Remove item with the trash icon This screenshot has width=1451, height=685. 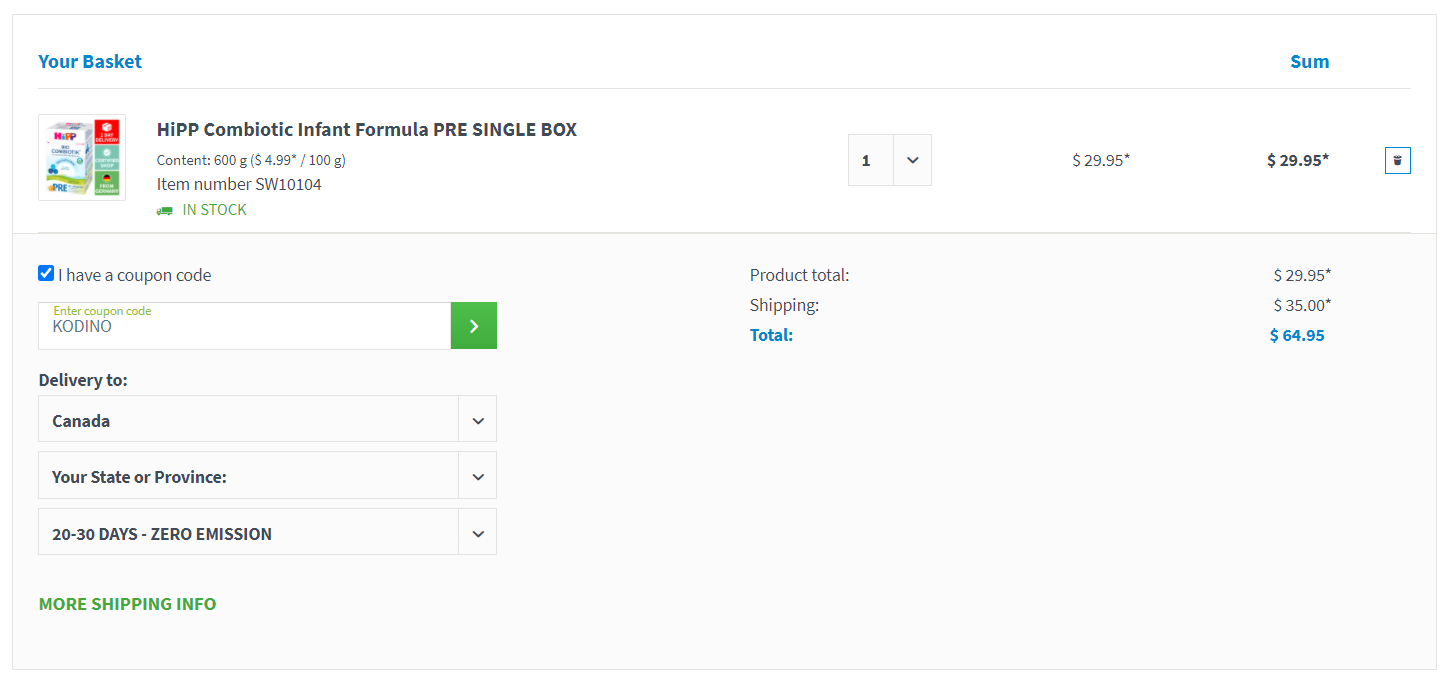(1397, 160)
